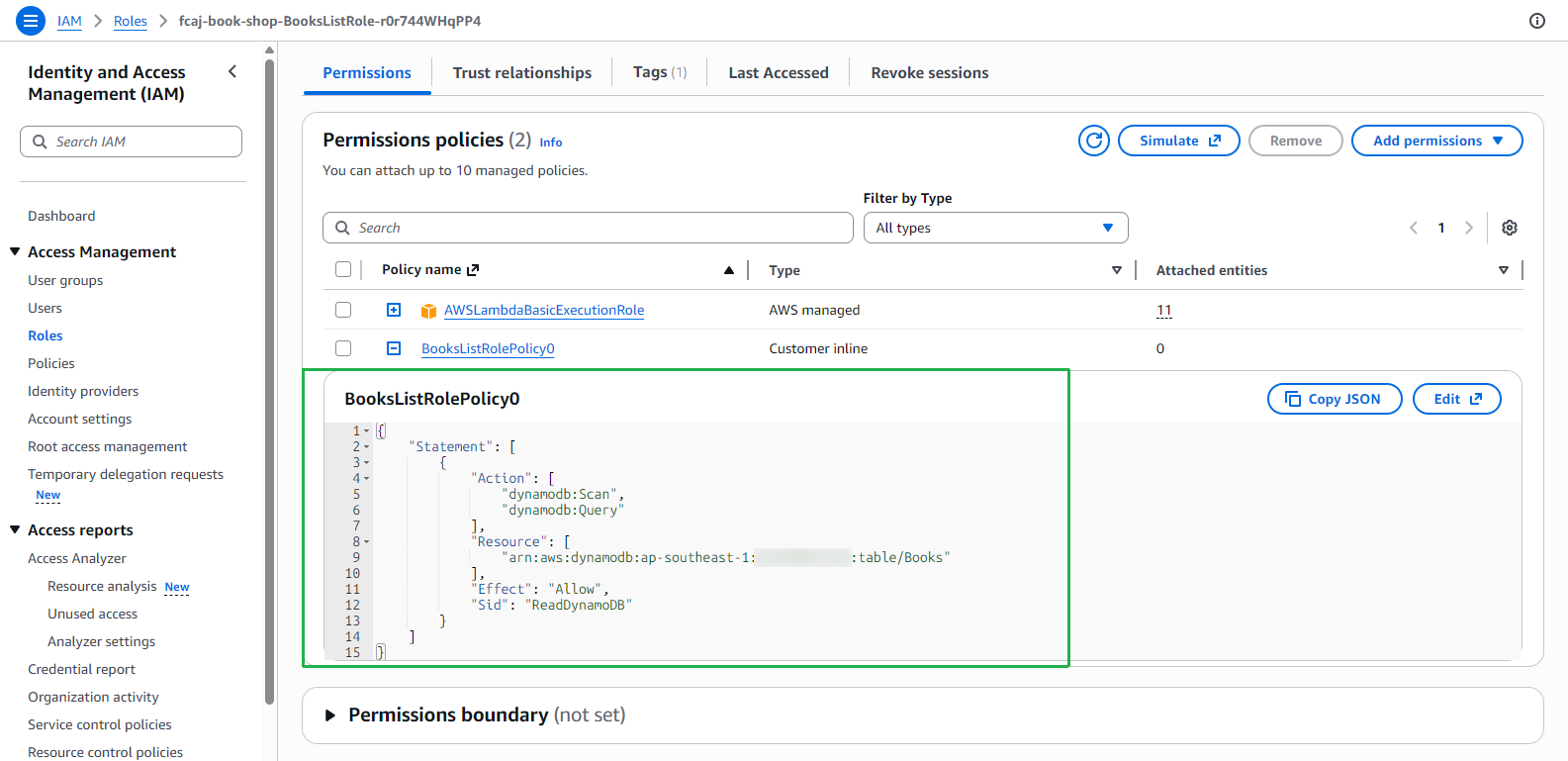Select all policies with the header checkbox
This screenshot has height=761, width=1568.
click(x=343, y=269)
